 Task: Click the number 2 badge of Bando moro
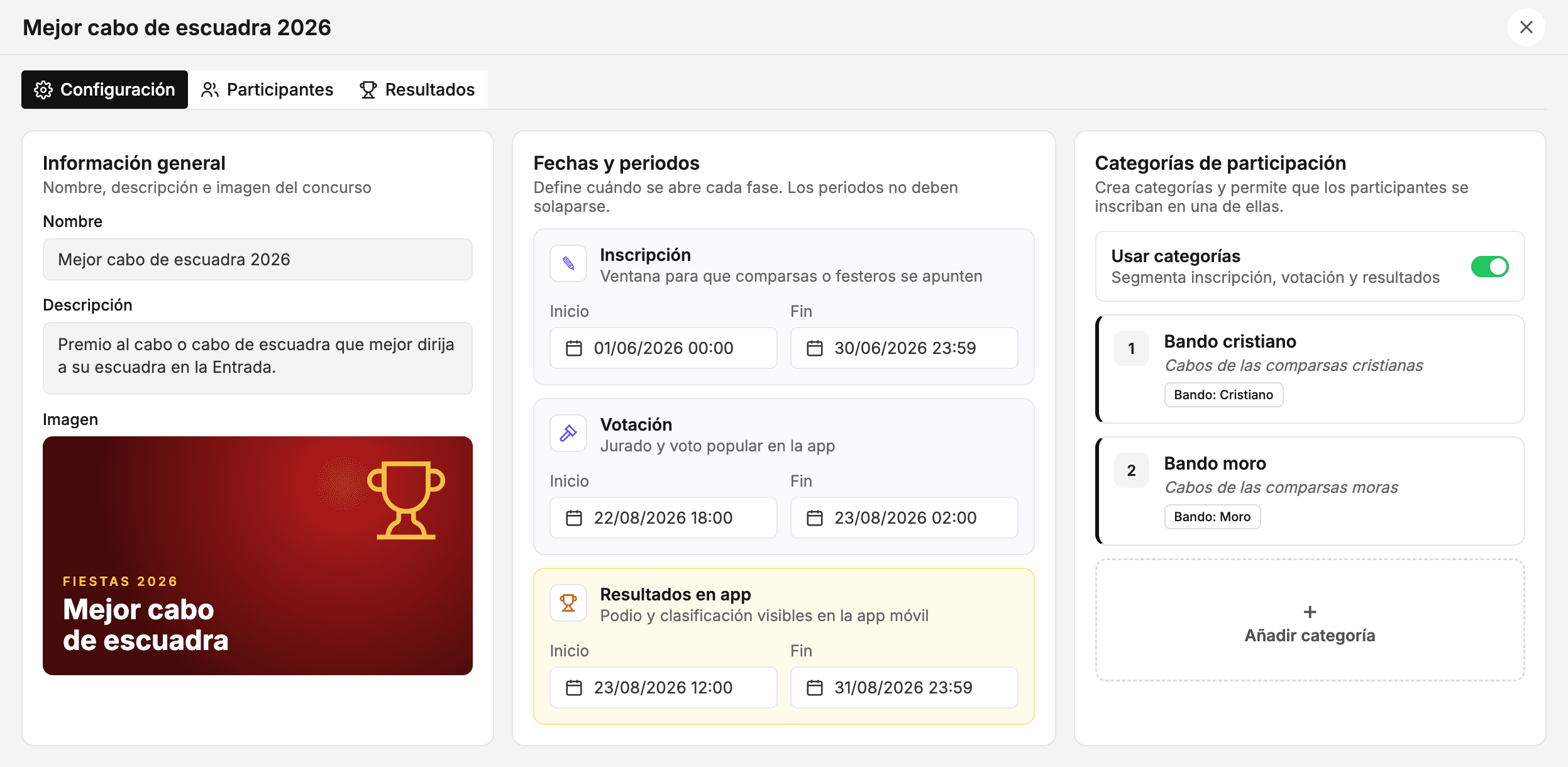coord(1131,470)
